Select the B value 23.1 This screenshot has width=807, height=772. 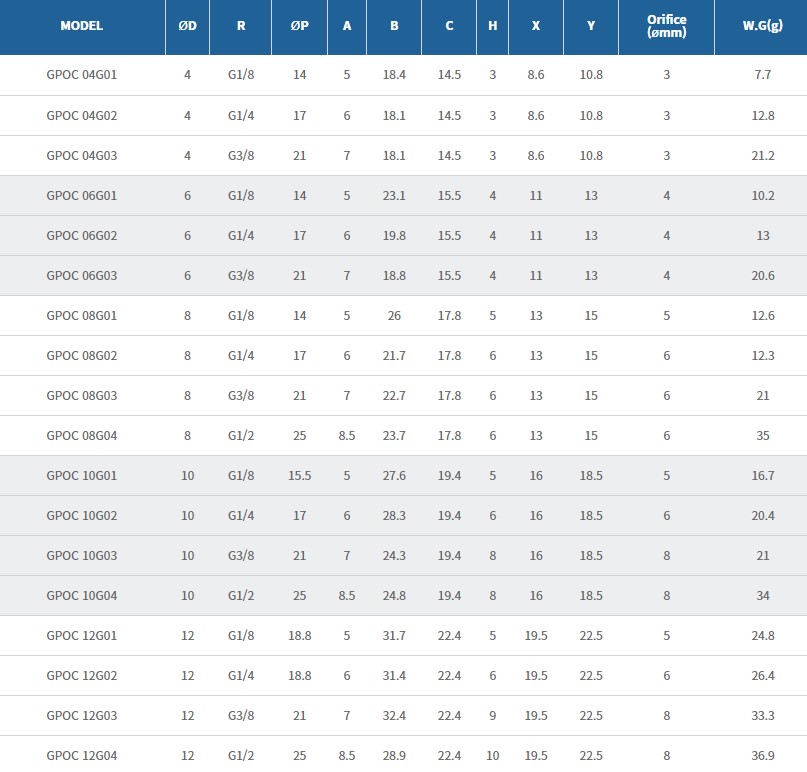pyautogui.click(x=394, y=195)
